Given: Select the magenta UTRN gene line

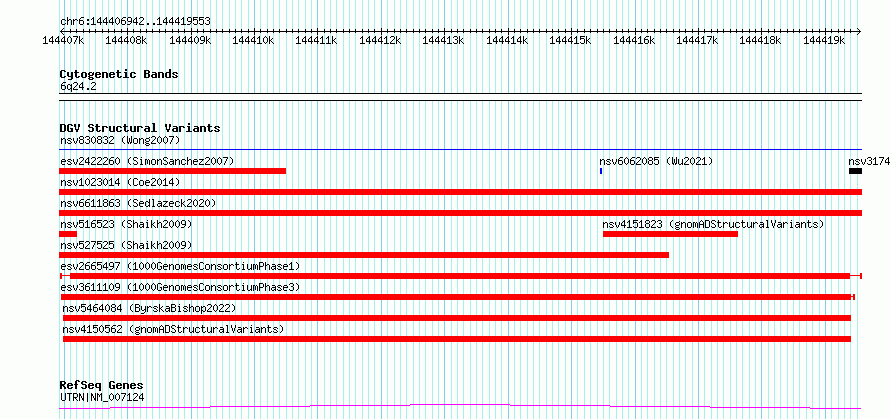Looking at the screenshot, I should [460, 407].
